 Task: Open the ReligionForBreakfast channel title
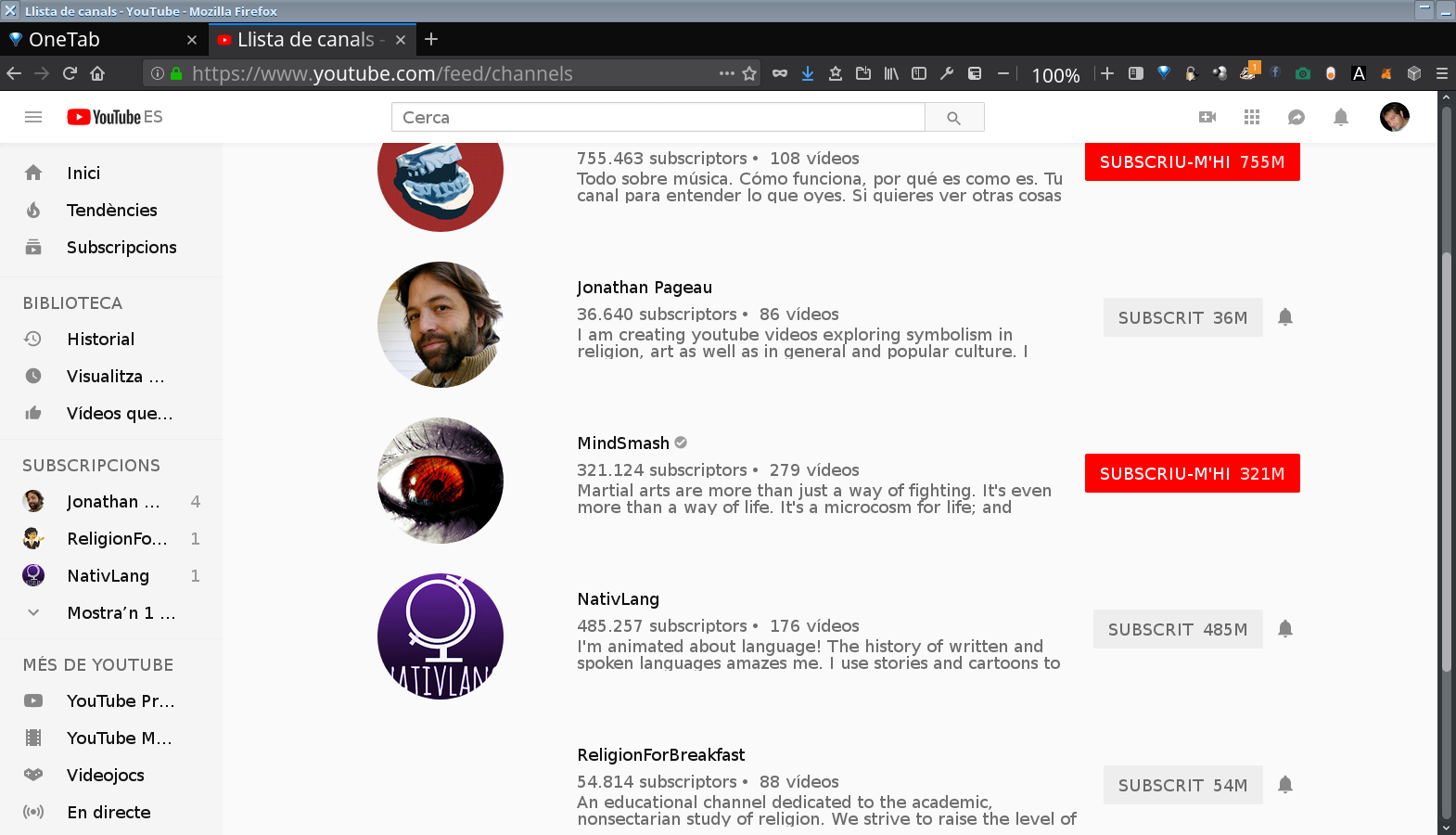click(x=661, y=755)
